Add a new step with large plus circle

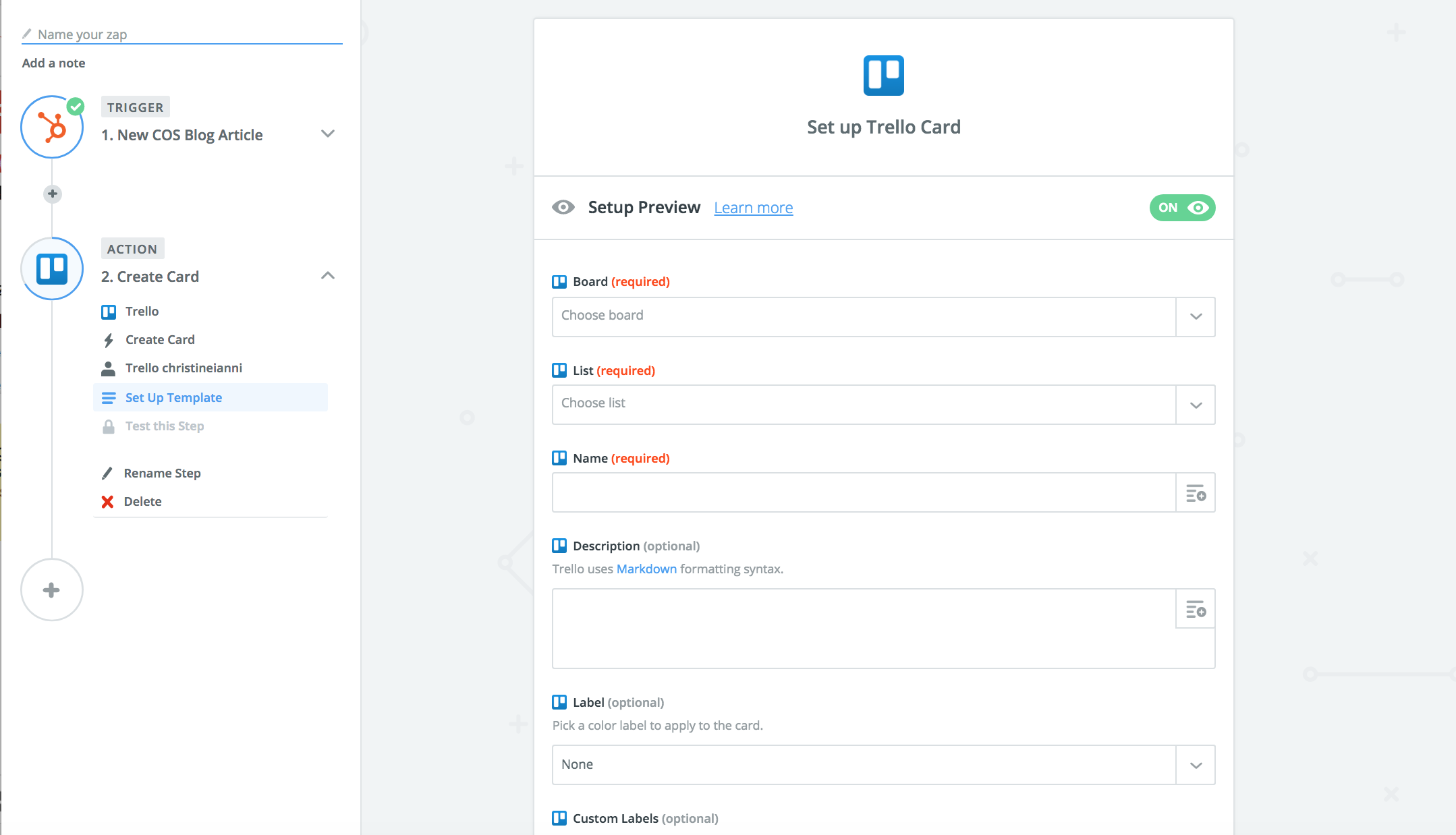[52, 589]
